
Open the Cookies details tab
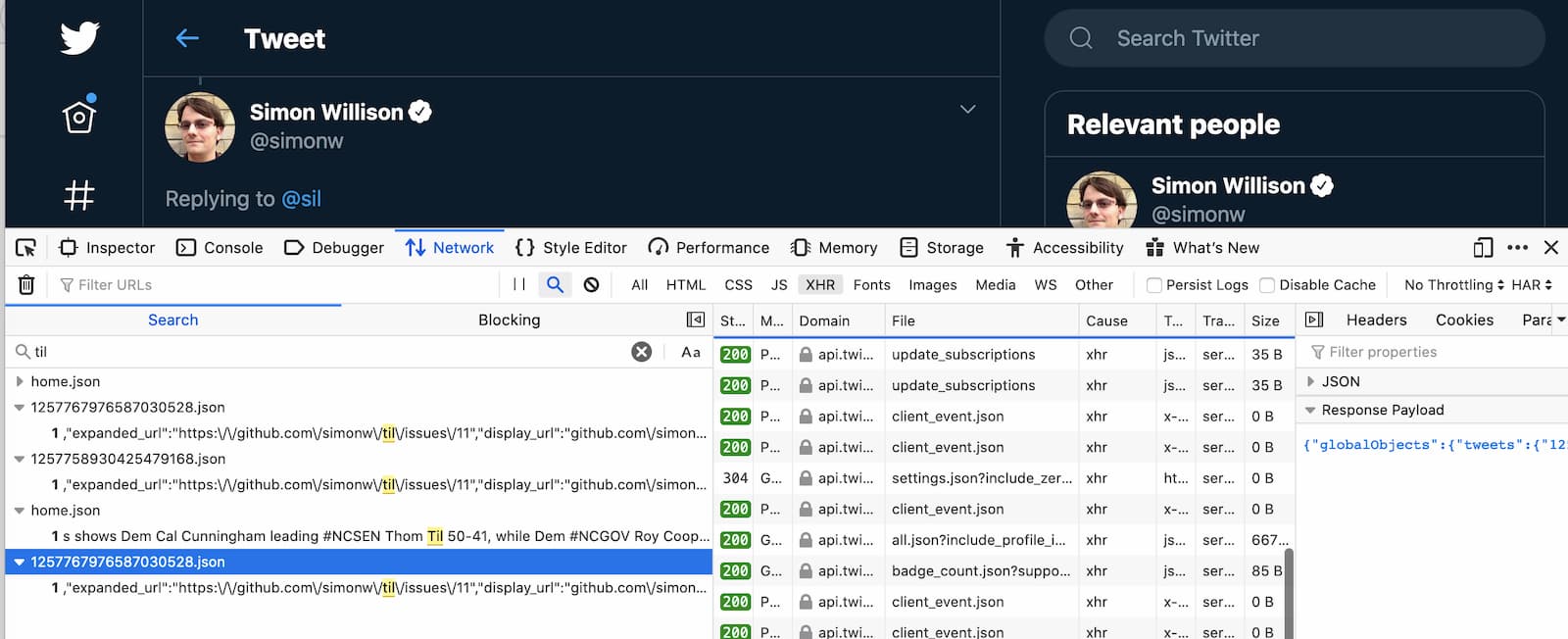[1464, 319]
